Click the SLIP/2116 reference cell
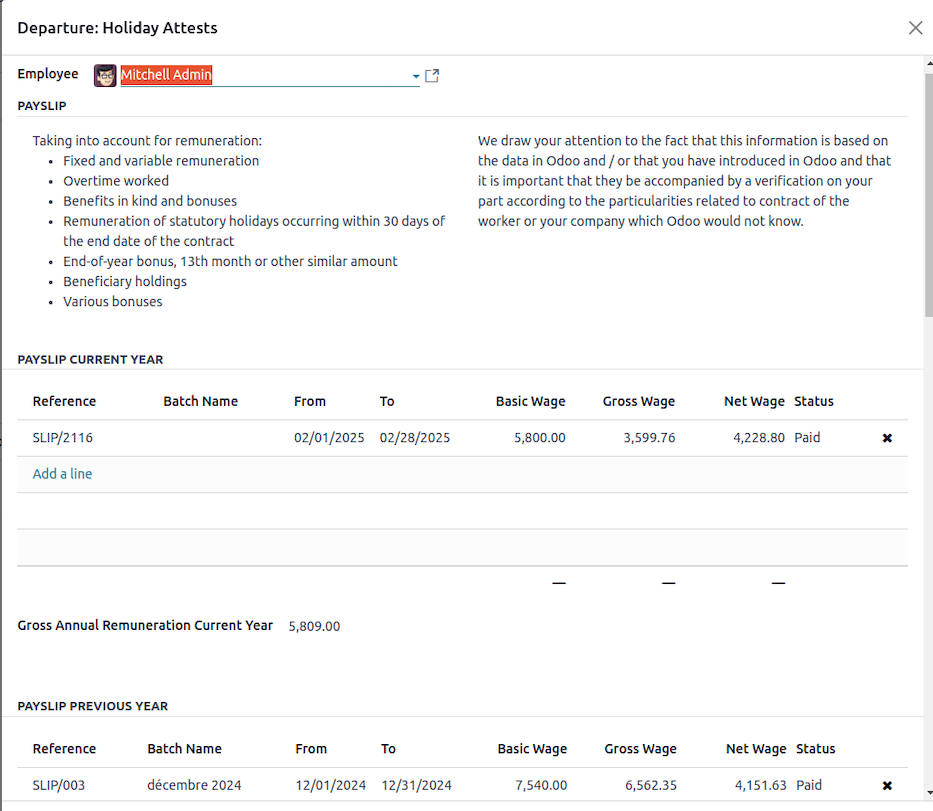The image size is (933, 811). click(x=64, y=437)
